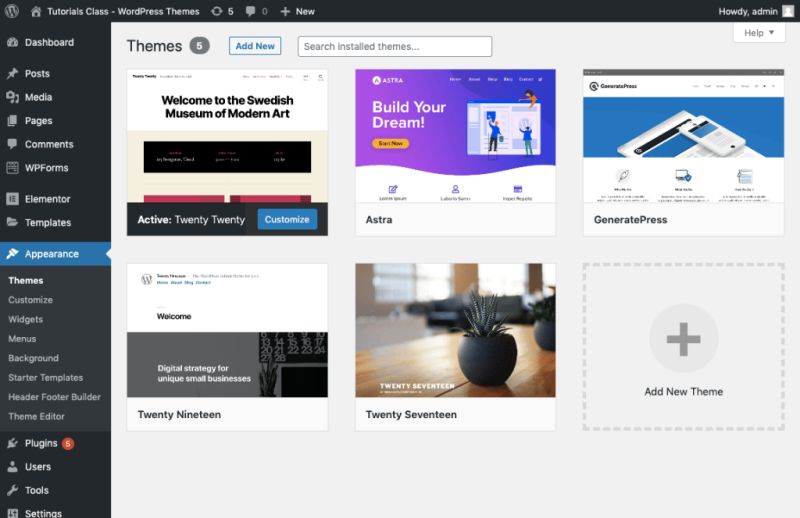Click the Dashboard gauge icon
This screenshot has width=800, height=518.
(13, 42)
